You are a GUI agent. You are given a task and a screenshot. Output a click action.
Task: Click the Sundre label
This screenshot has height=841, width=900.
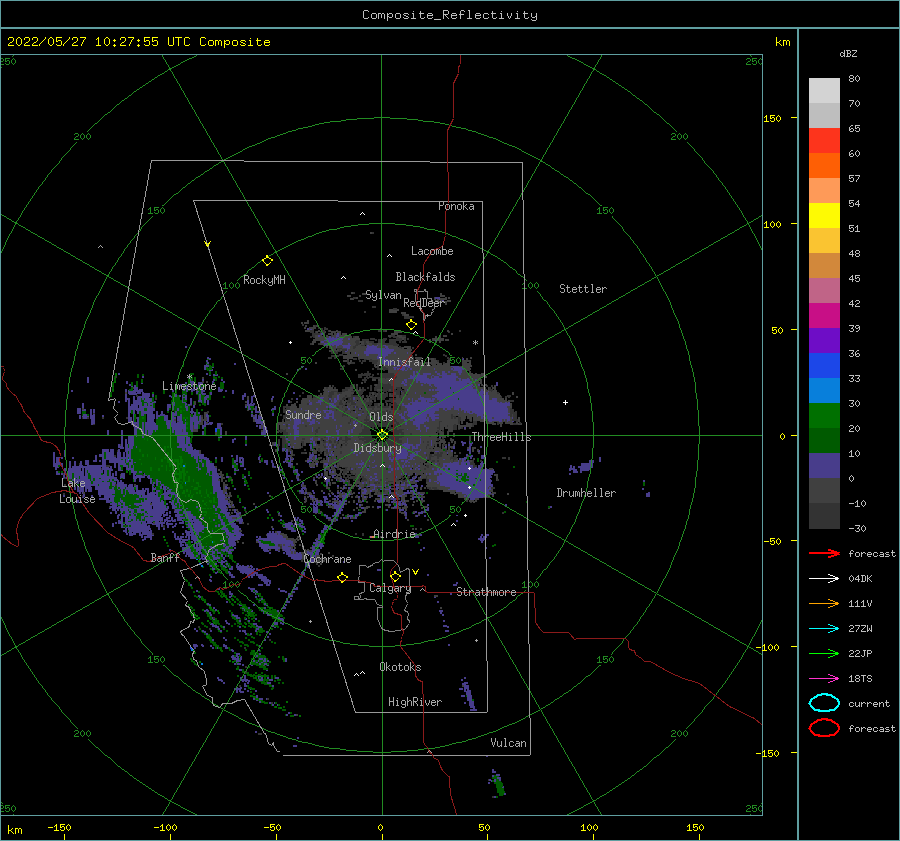(x=303, y=414)
